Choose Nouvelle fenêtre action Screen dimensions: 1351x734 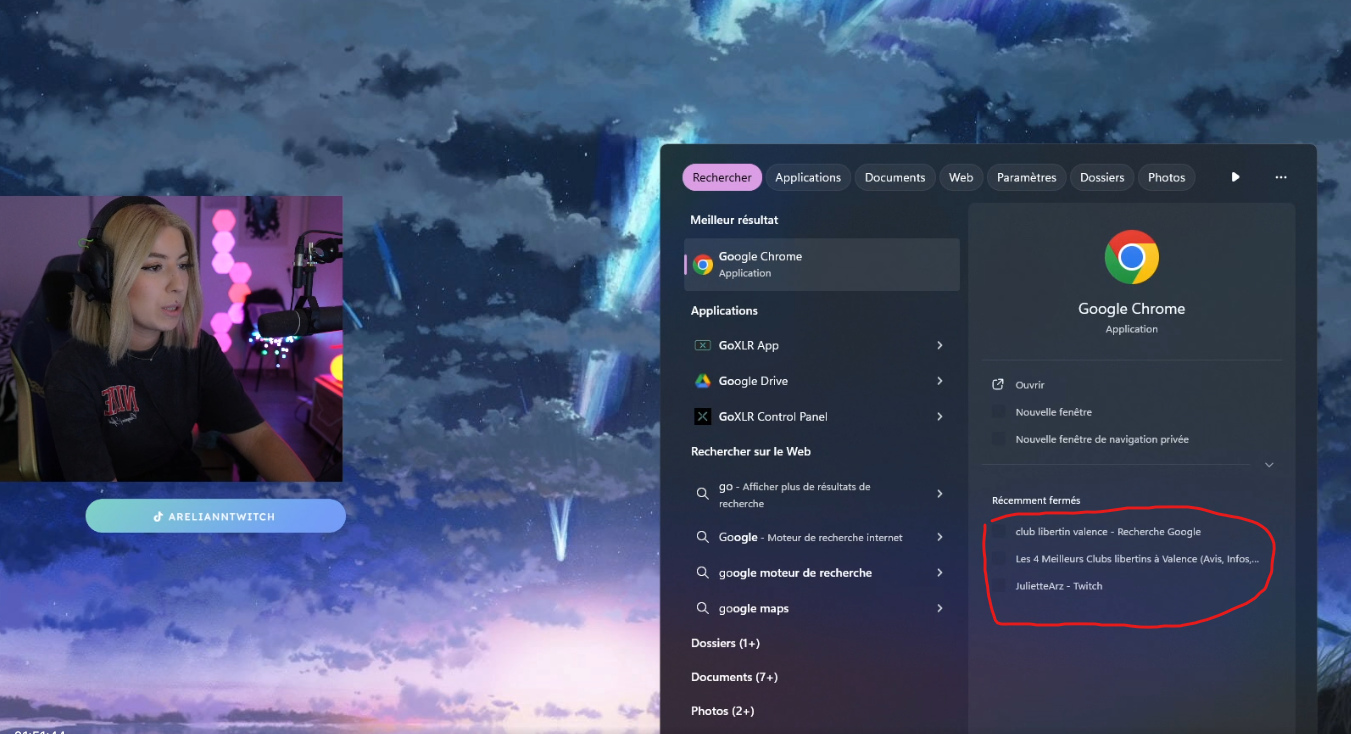click(1053, 412)
